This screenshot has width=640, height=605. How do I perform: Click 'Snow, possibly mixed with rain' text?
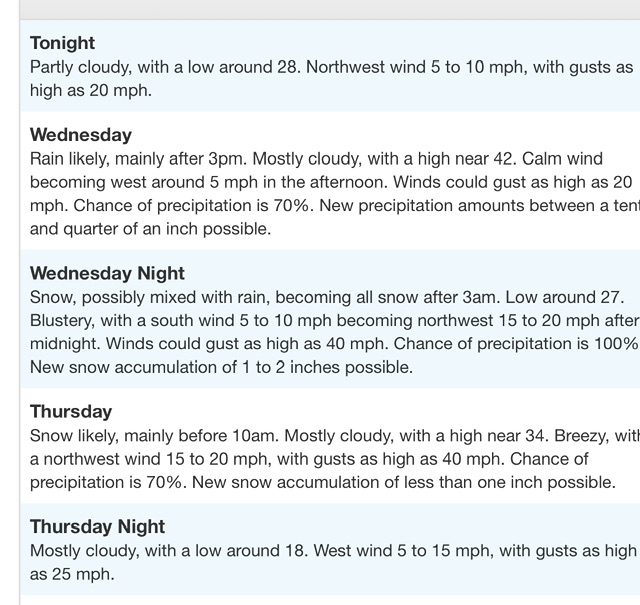[150, 297]
